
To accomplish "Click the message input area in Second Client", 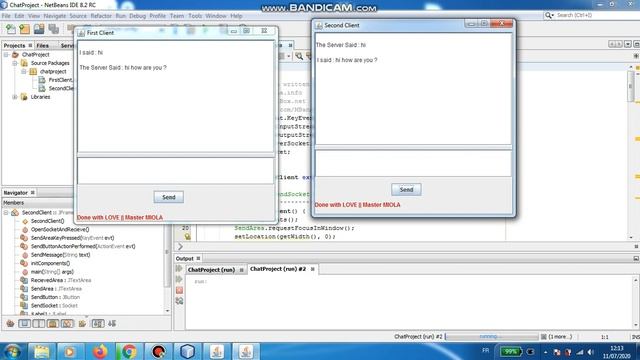I will 413,163.
